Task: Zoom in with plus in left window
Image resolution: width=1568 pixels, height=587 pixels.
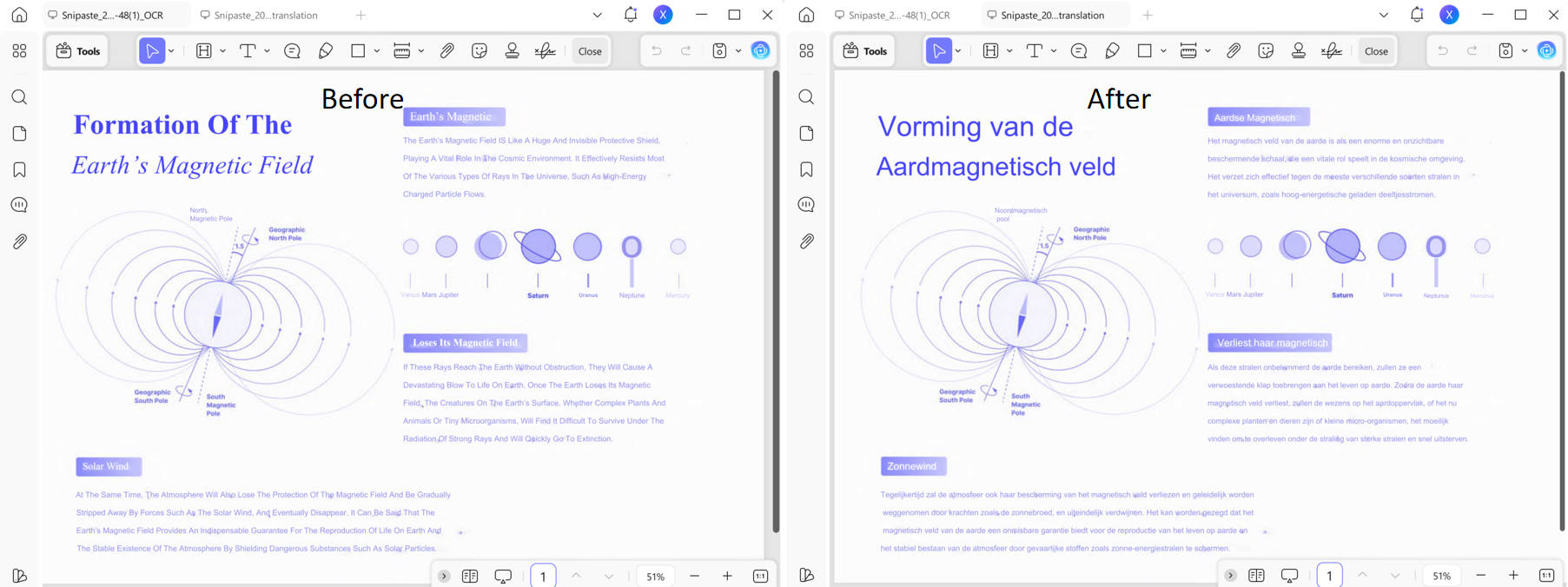Action: [727, 576]
